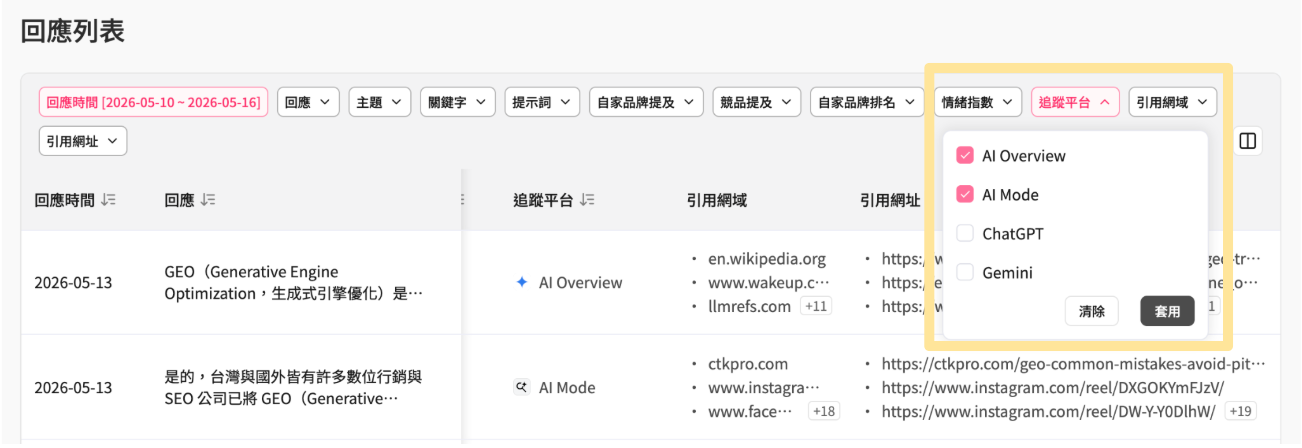Open the 關鍵字 filter dropdown
1302x448 pixels.
pyautogui.click(x=458, y=102)
